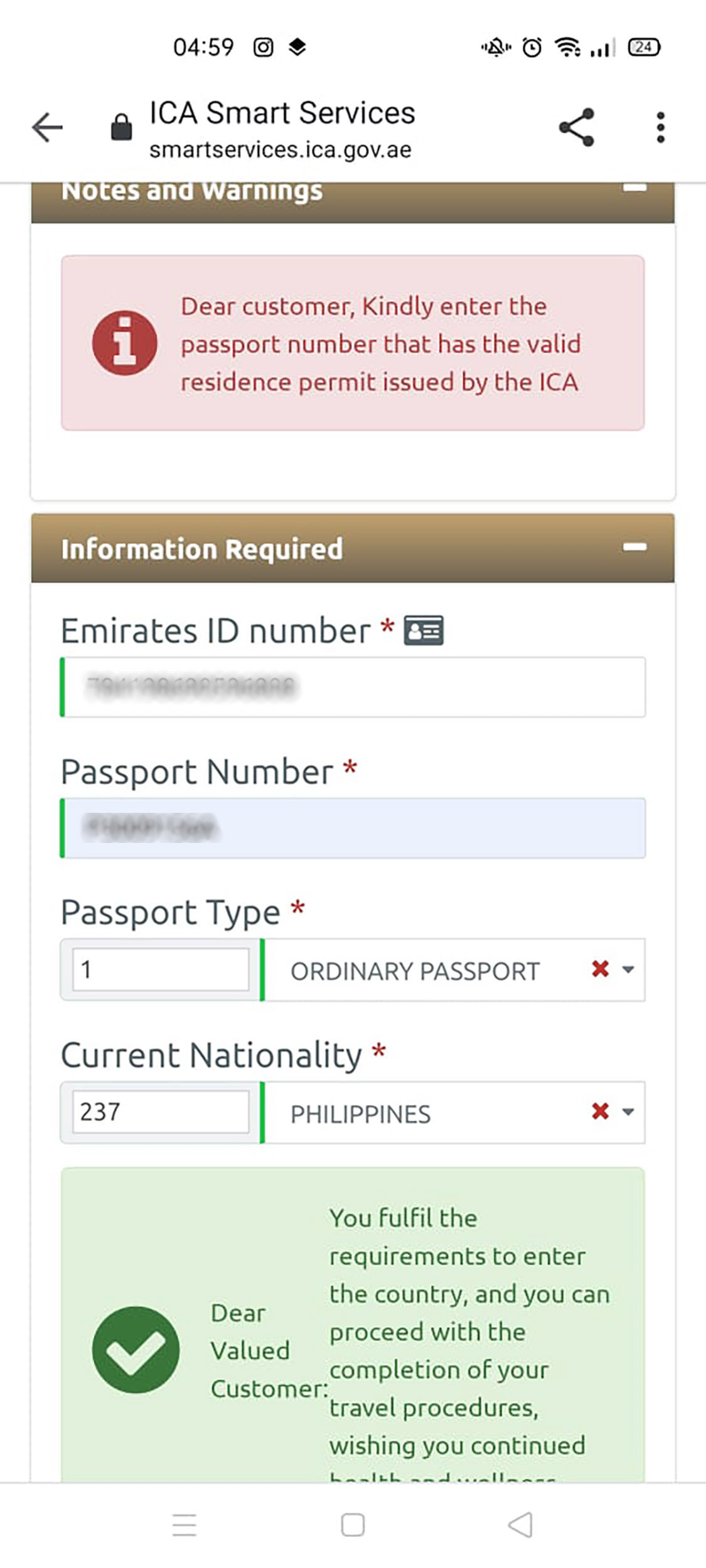Screen dimensions: 706x1568
Task: Open the browser three-dot overflow menu
Action: point(661,127)
